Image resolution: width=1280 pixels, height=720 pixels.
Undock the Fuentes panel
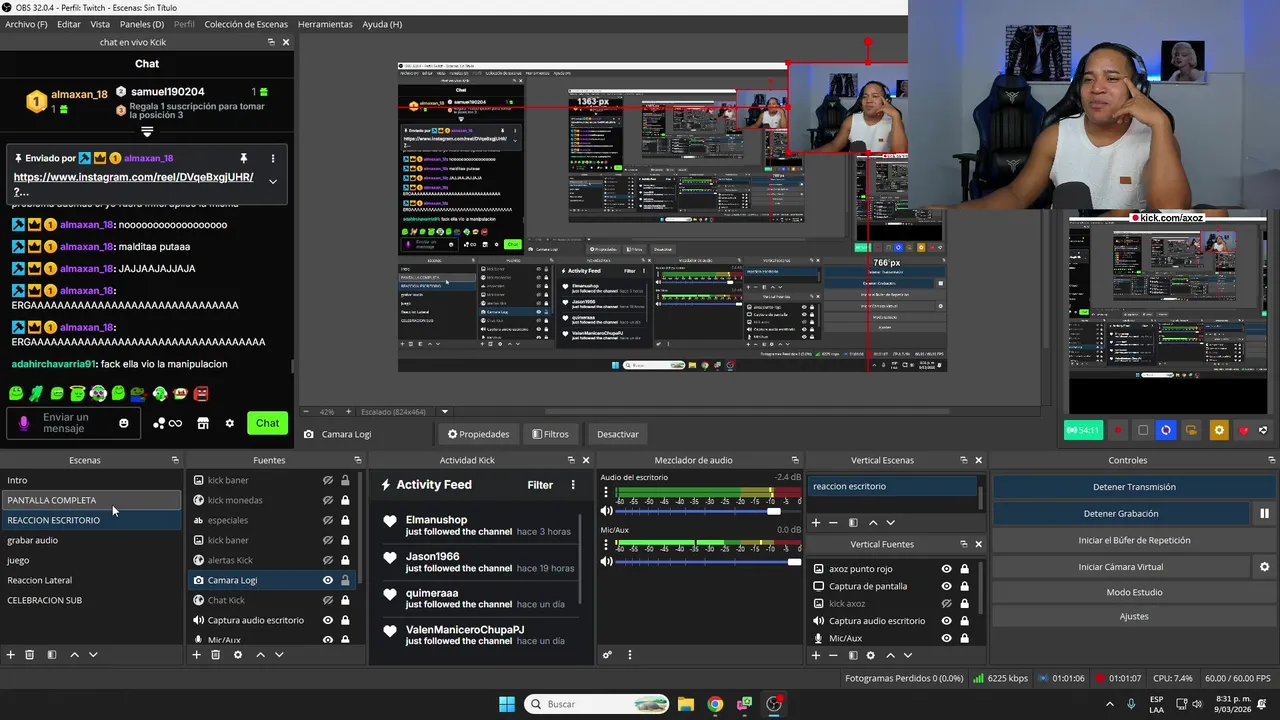click(359, 460)
